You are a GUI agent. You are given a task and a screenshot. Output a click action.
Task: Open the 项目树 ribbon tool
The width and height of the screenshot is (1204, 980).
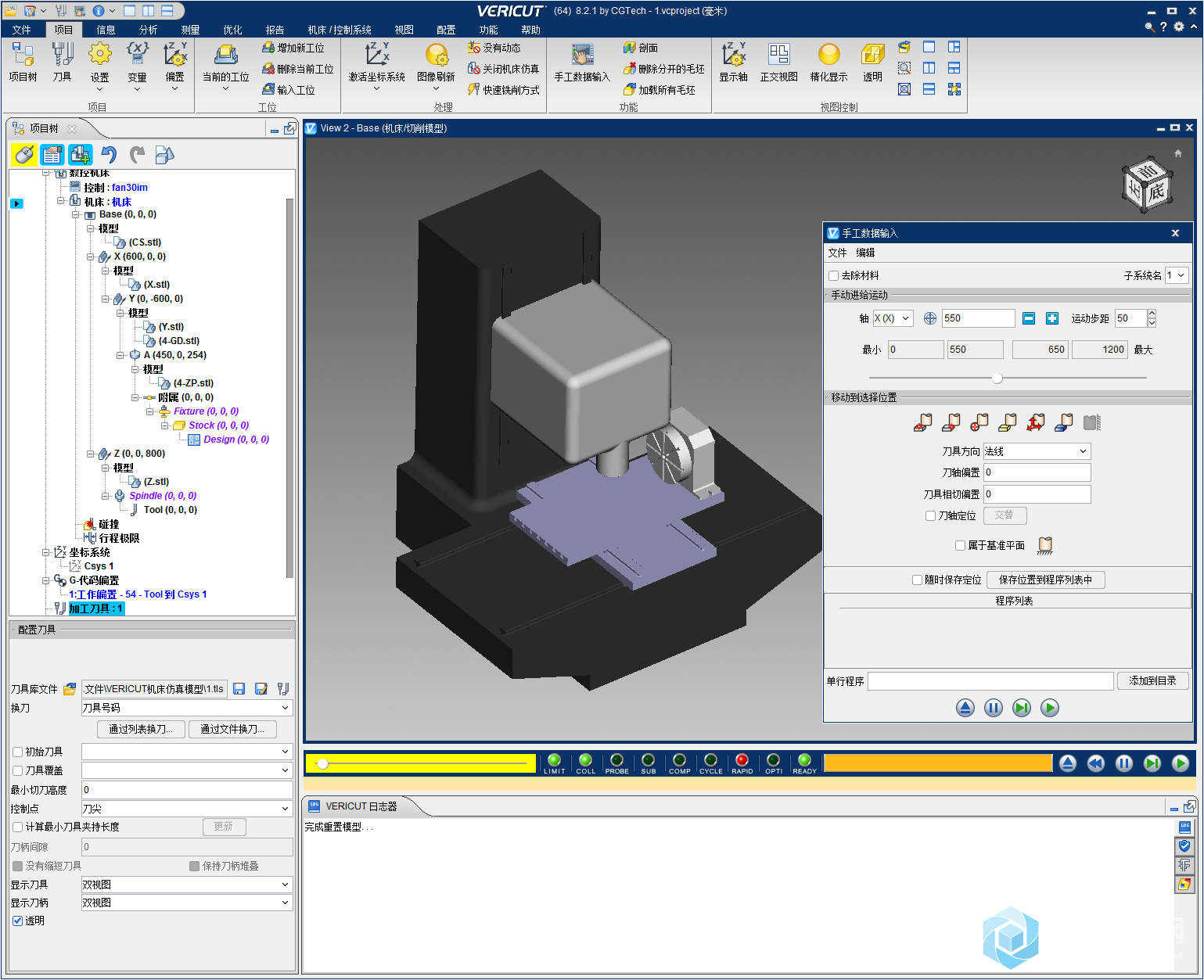(23, 63)
